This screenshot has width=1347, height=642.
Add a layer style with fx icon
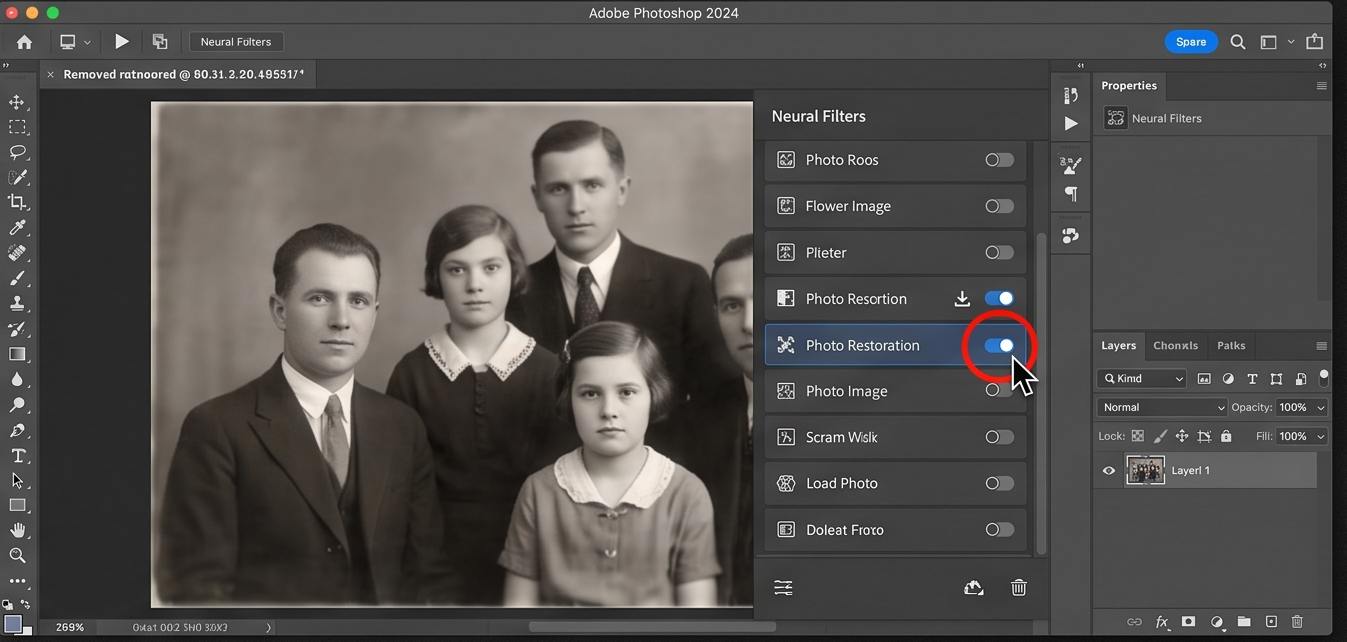1162,622
